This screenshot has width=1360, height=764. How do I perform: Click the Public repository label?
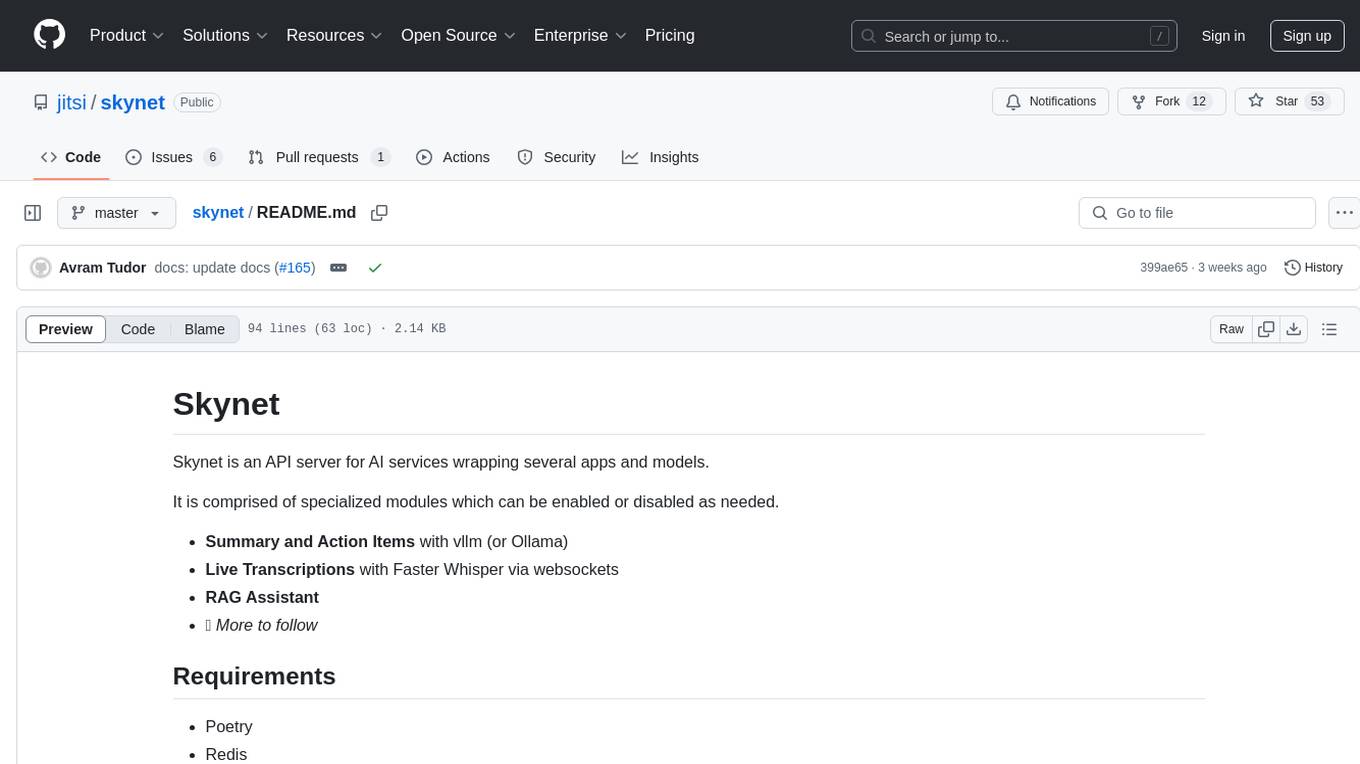[197, 102]
